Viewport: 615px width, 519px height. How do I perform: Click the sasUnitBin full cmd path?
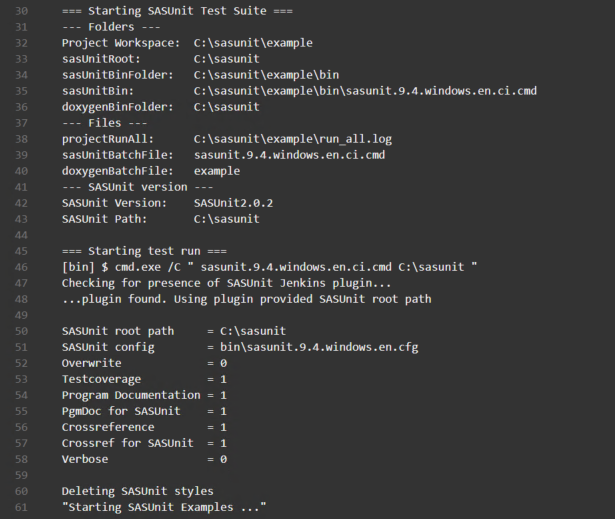point(365,91)
